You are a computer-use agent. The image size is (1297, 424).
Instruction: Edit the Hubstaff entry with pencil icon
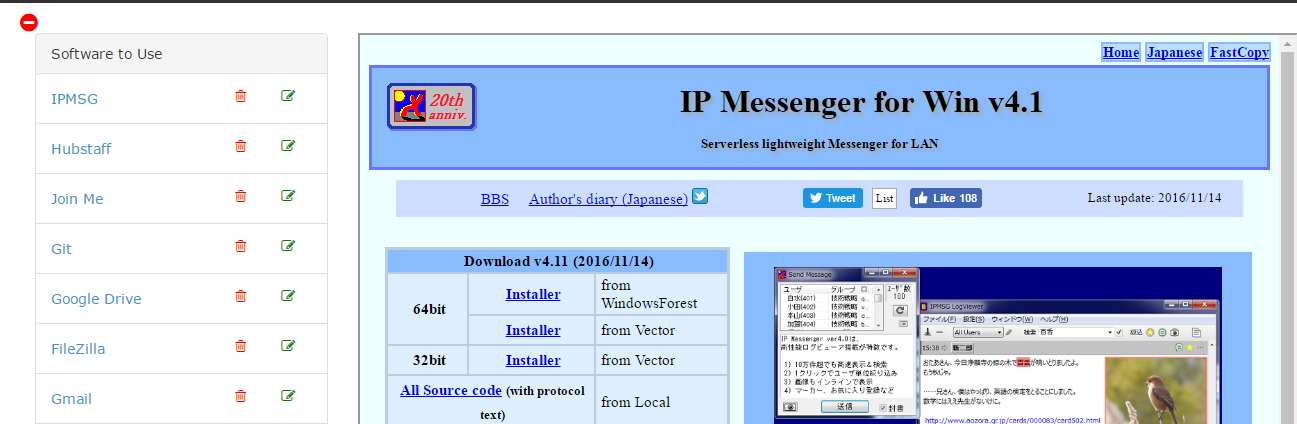click(x=288, y=146)
